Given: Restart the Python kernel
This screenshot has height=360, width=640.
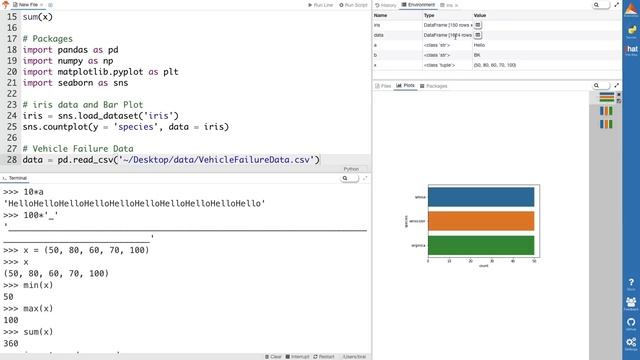Looking at the screenshot, I should (x=324, y=357).
